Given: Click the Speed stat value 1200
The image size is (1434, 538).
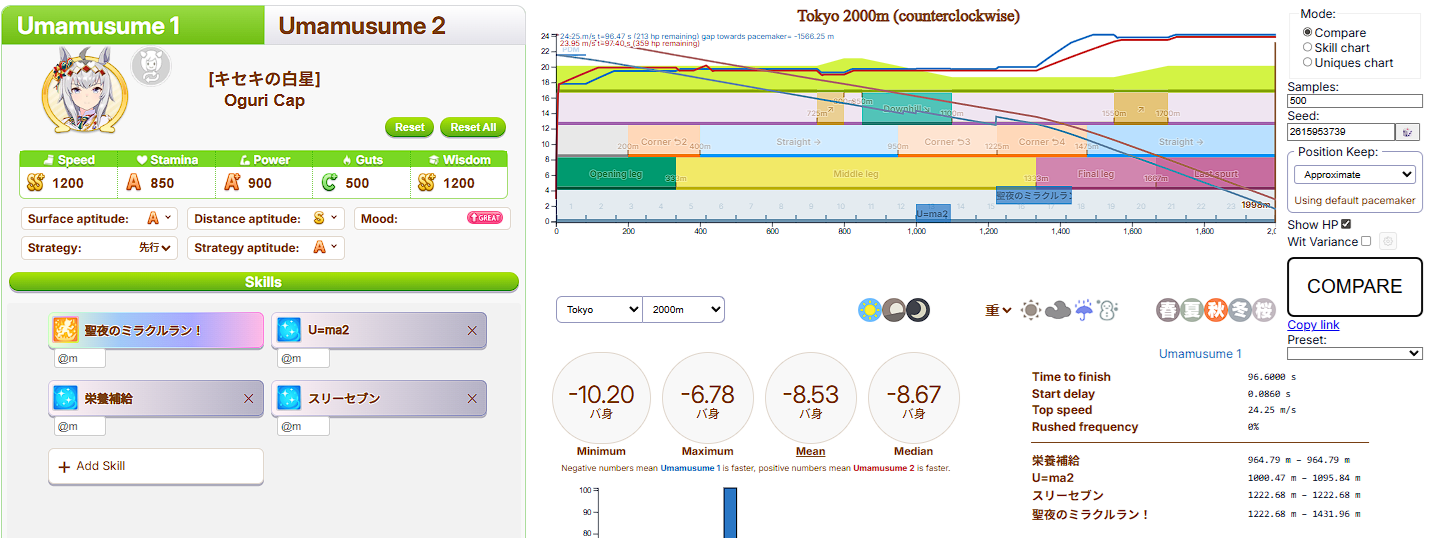Looking at the screenshot, I should click(68, 183).
